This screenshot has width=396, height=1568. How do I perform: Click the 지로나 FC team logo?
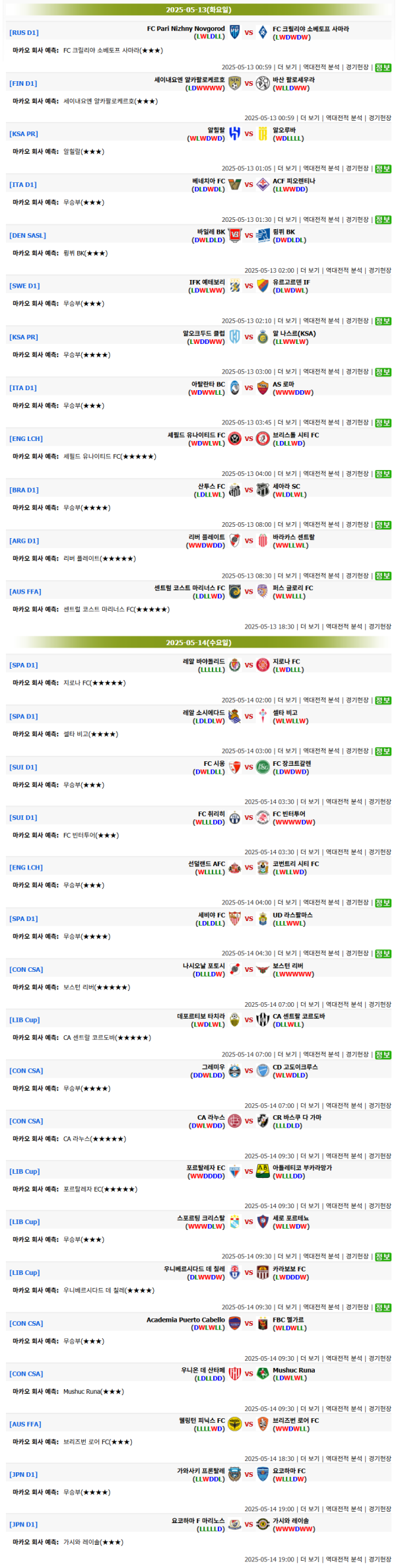[262, 665]
